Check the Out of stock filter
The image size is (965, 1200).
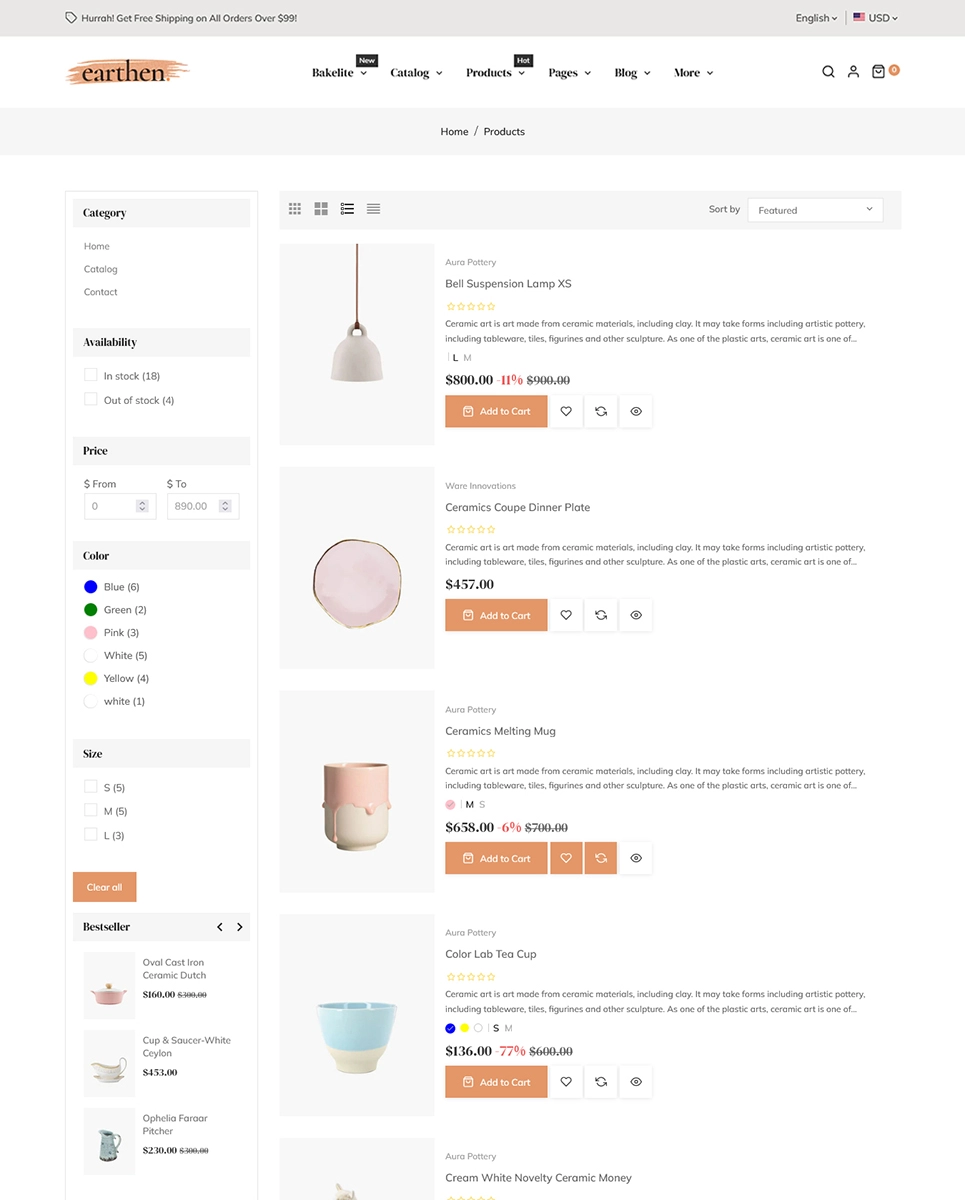pyautogui.click(x=90, y=400)
